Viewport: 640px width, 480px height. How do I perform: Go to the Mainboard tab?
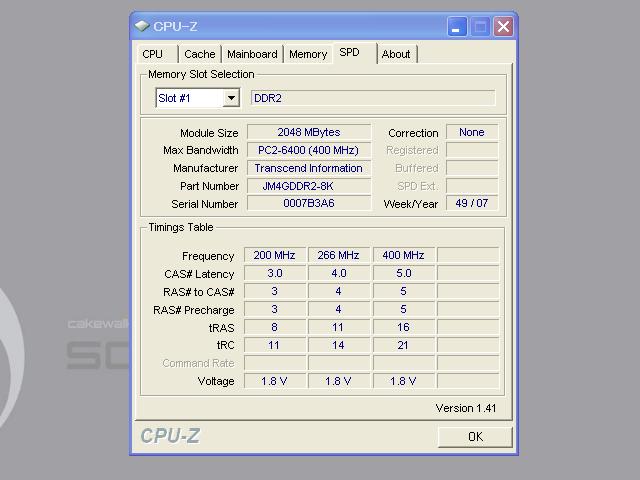click(252, 54)
